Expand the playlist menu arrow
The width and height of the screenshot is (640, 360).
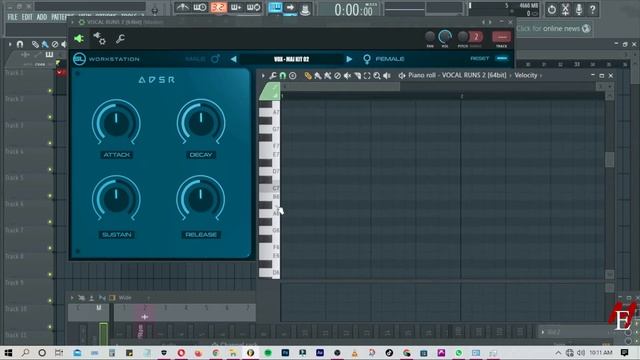[10, 44]
